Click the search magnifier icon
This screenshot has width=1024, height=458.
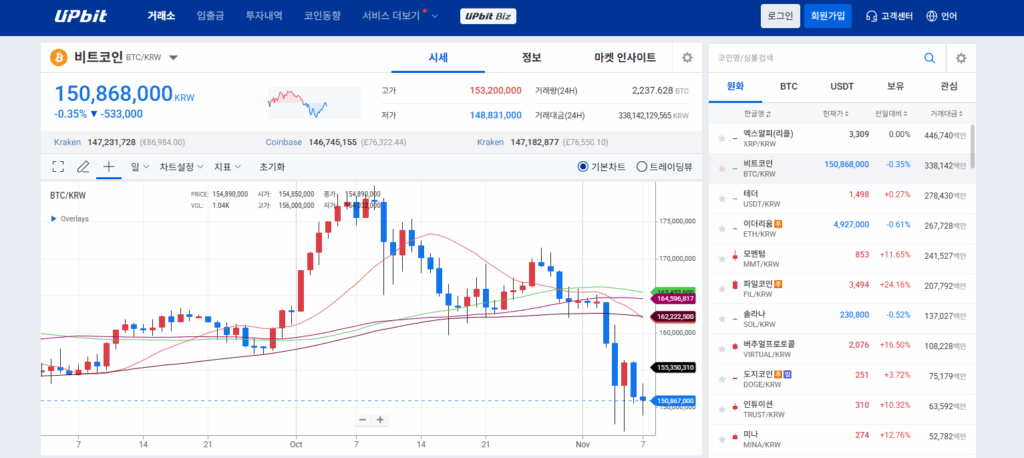point(929,58)
